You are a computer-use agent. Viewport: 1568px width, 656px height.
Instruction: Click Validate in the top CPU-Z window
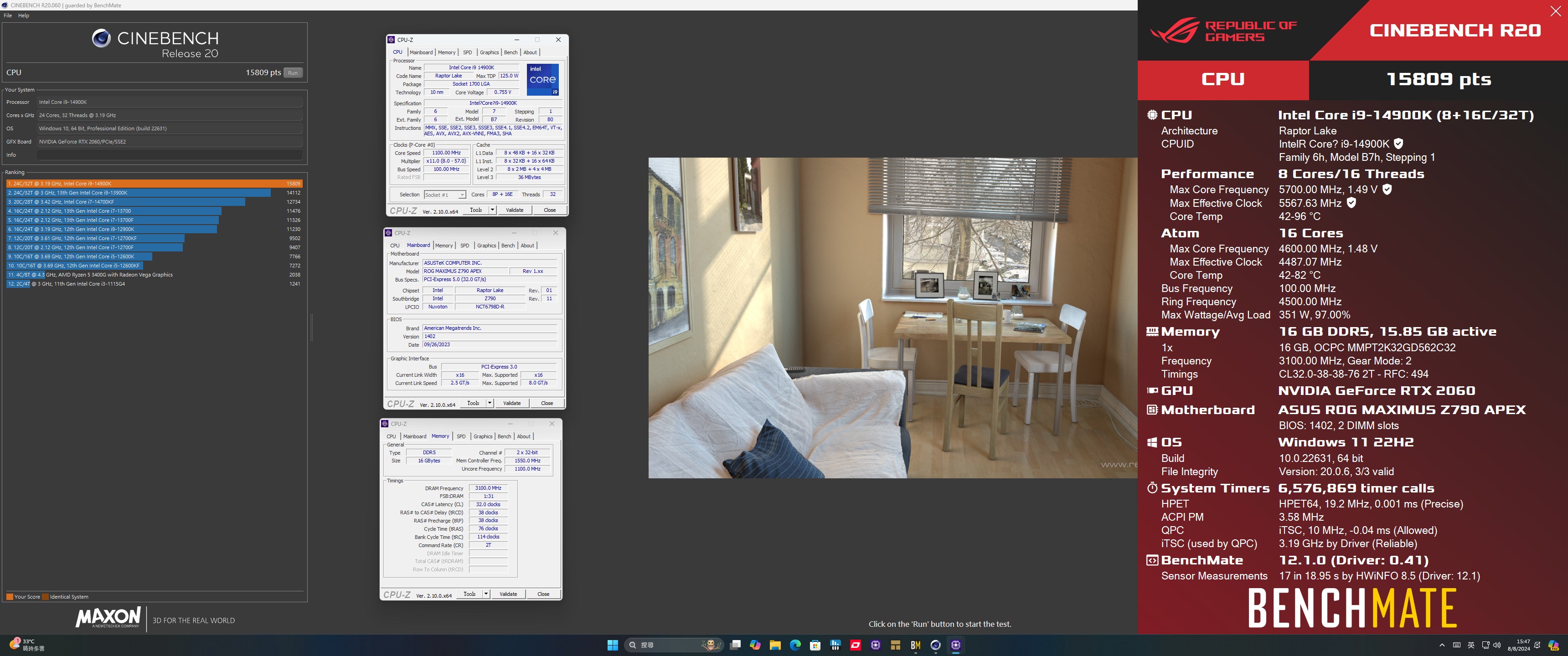coord(514,210)
